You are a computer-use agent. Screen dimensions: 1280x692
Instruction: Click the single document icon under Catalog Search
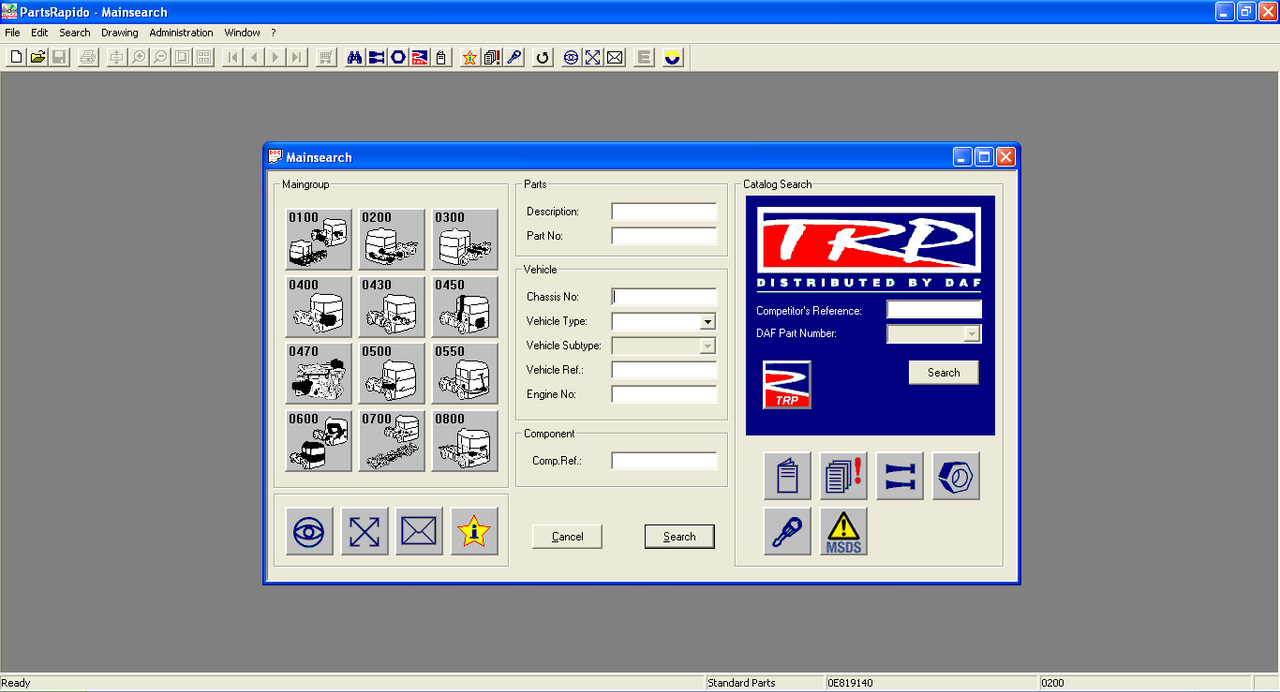(787, 476)
